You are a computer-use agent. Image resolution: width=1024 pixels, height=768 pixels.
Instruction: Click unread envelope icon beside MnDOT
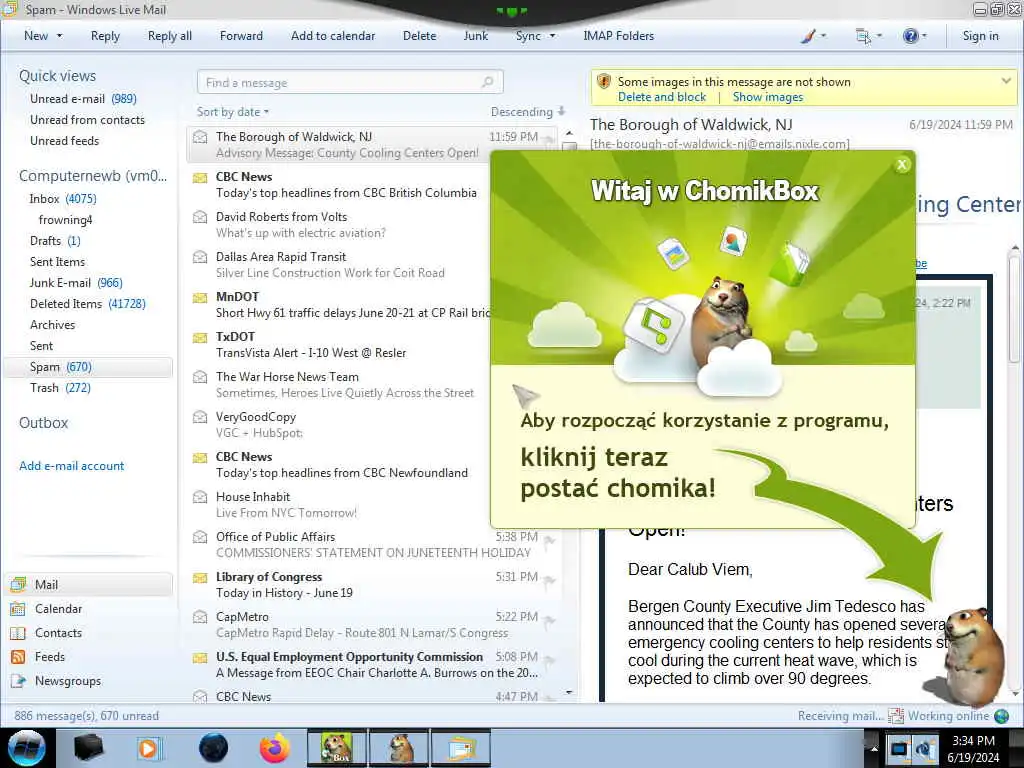coord(200,297)
